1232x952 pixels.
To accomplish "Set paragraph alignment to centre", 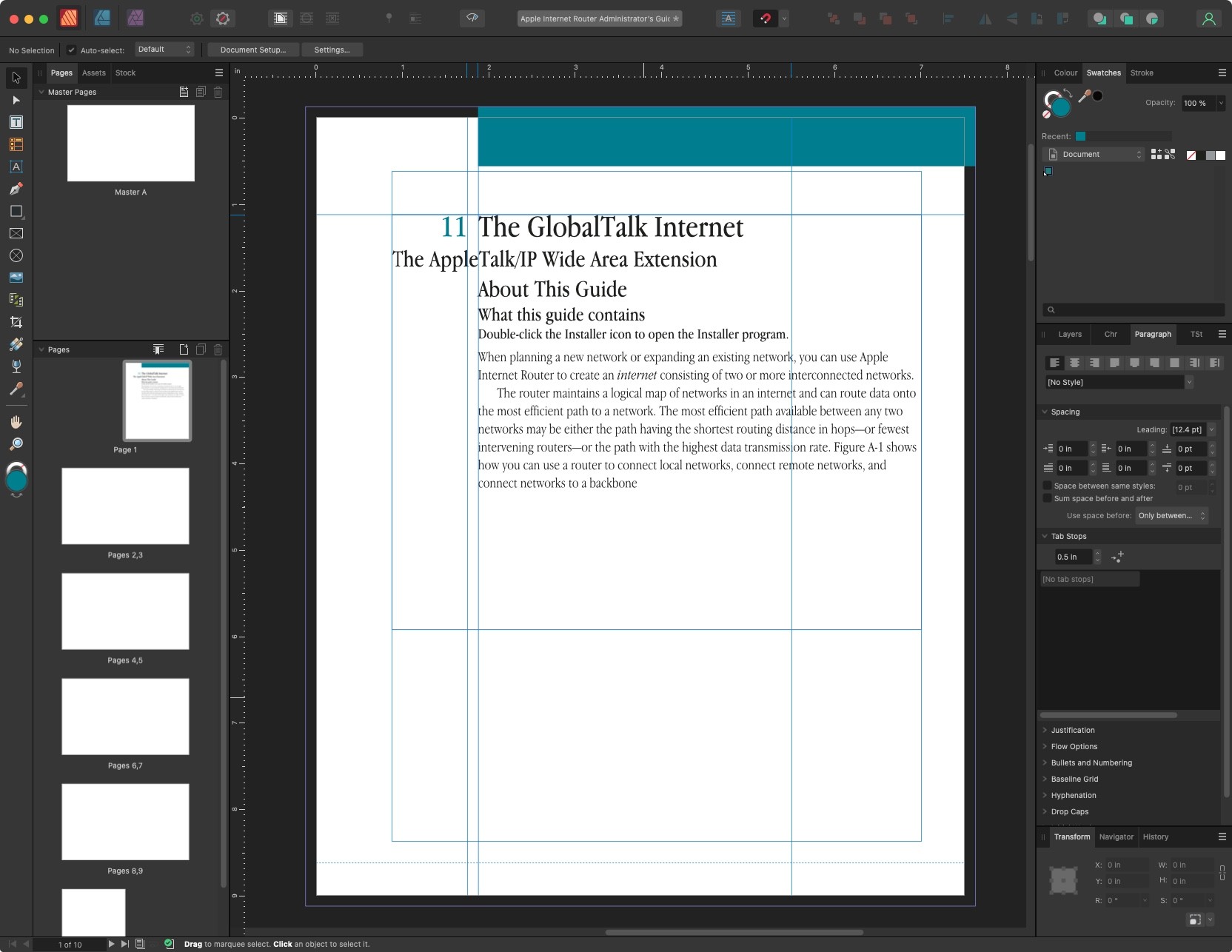I will [x=1074, y=363].
